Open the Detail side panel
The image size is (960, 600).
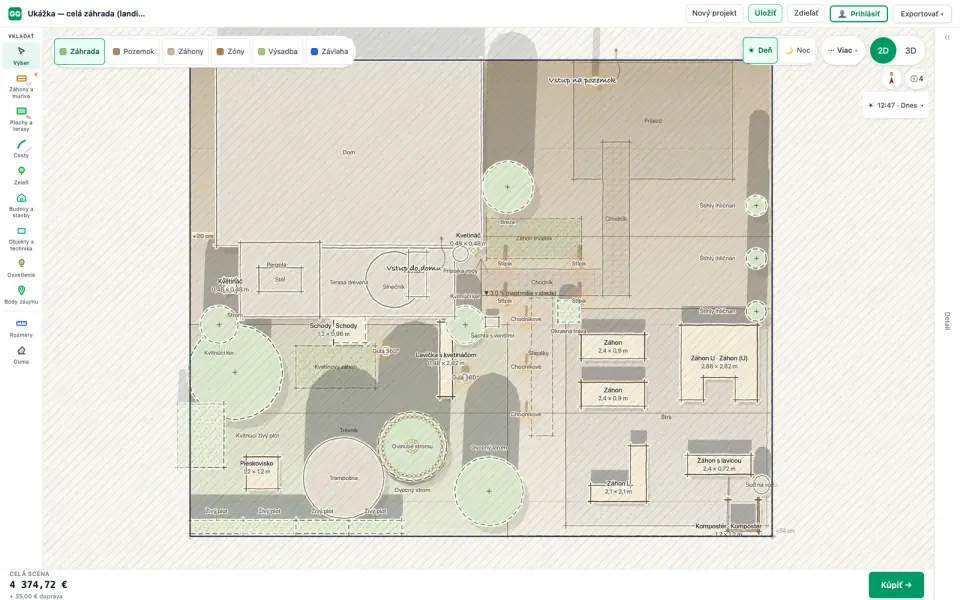pyautogui.click(x=947, y=321)
